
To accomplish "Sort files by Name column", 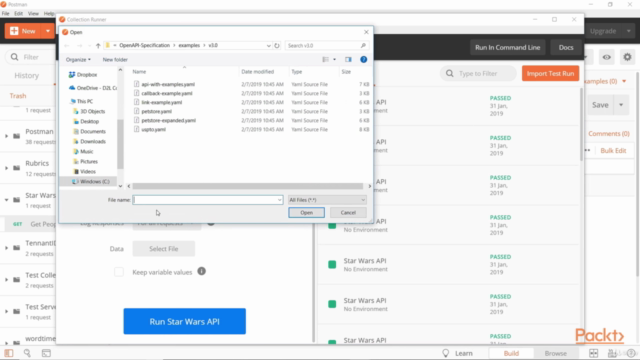I will (139, 71).
